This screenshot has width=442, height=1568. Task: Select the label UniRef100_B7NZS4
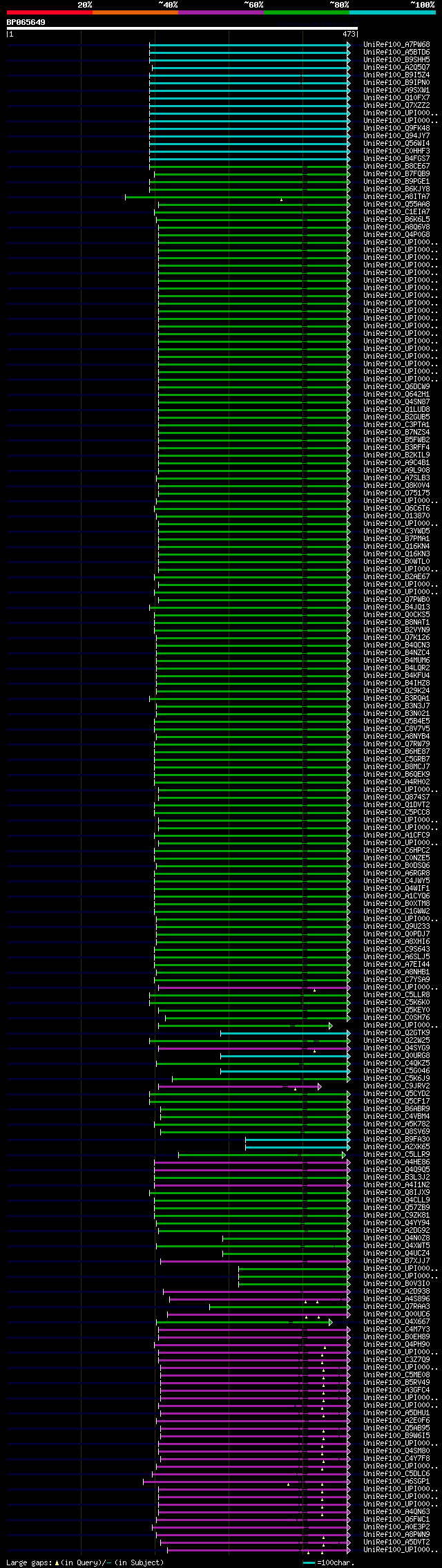[x=396, y=433]
